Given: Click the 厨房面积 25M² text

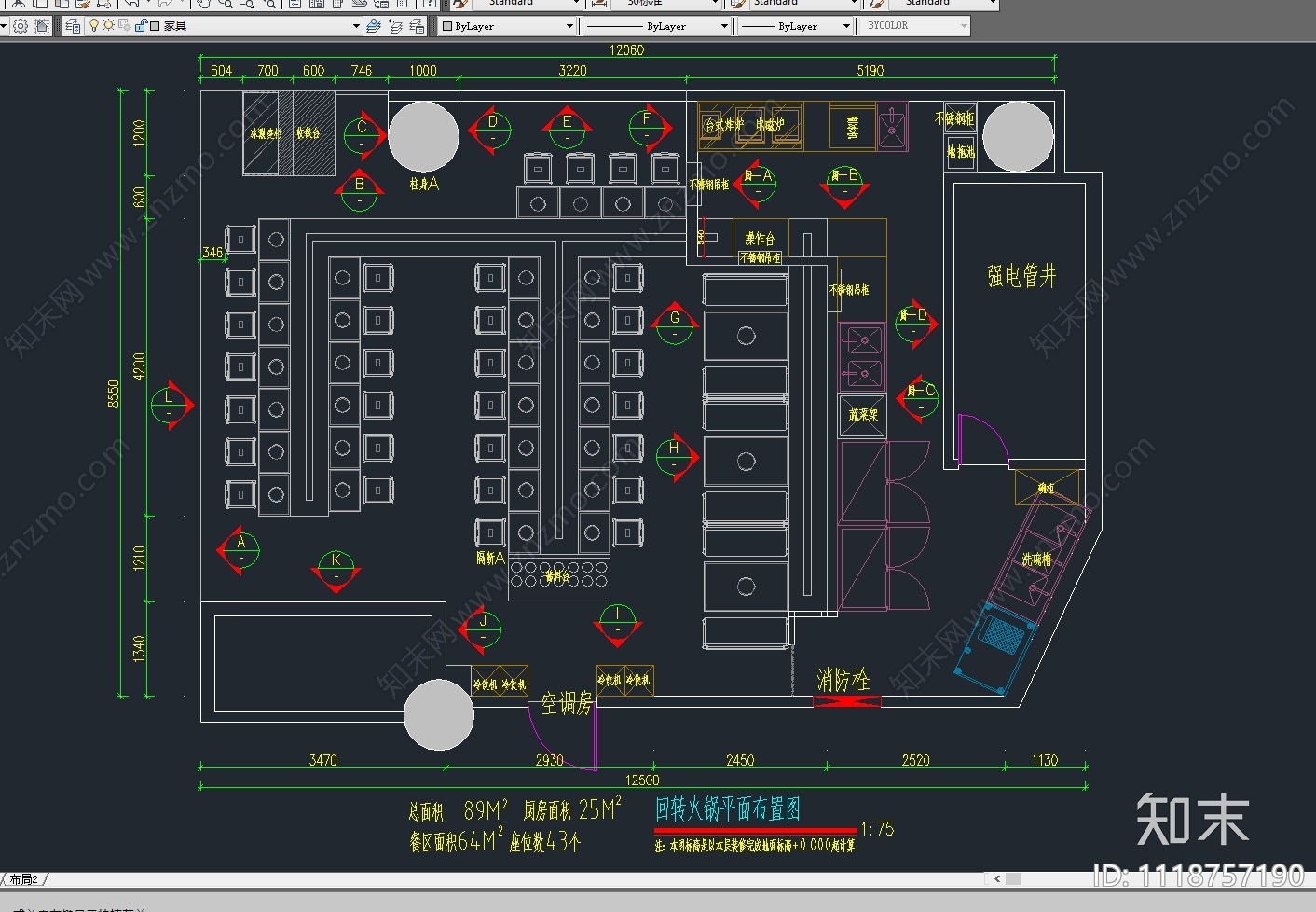Looking at the screenshot, I should pos(571,809).
